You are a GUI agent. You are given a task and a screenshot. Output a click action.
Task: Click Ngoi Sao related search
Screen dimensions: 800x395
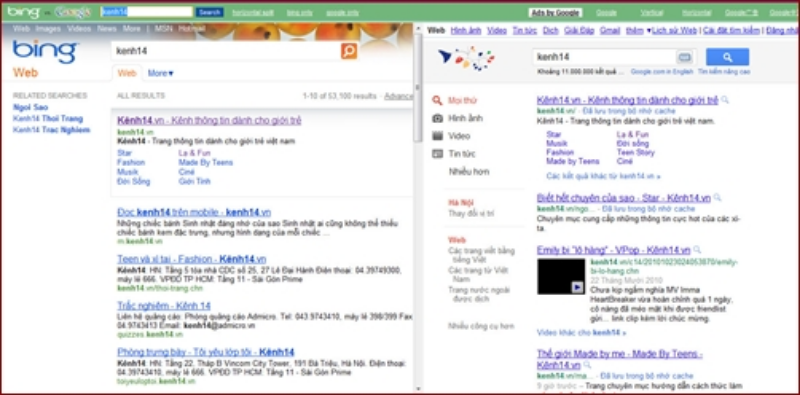click(x=30, y=107)
